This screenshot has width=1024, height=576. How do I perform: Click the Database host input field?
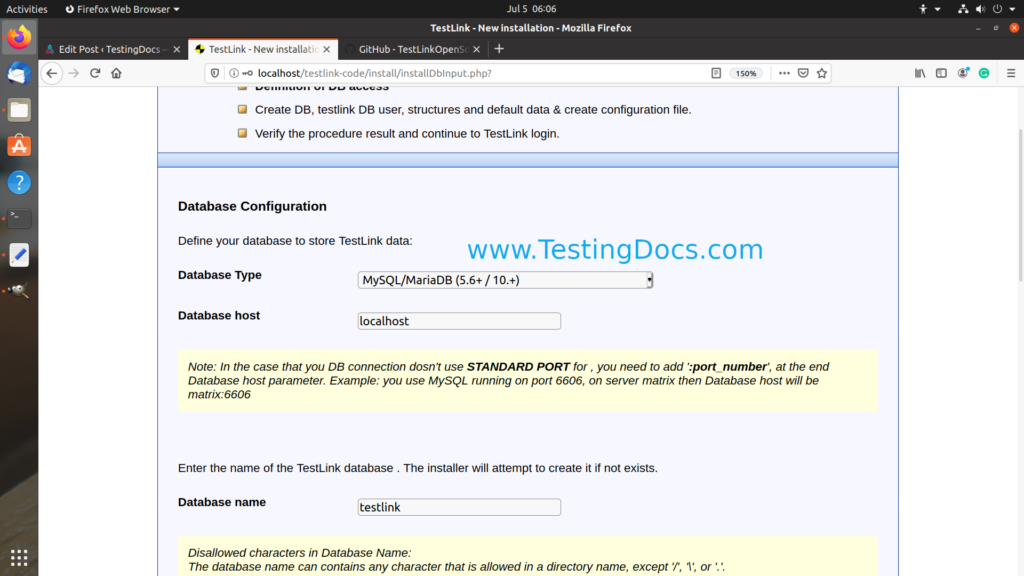(459, 321)
